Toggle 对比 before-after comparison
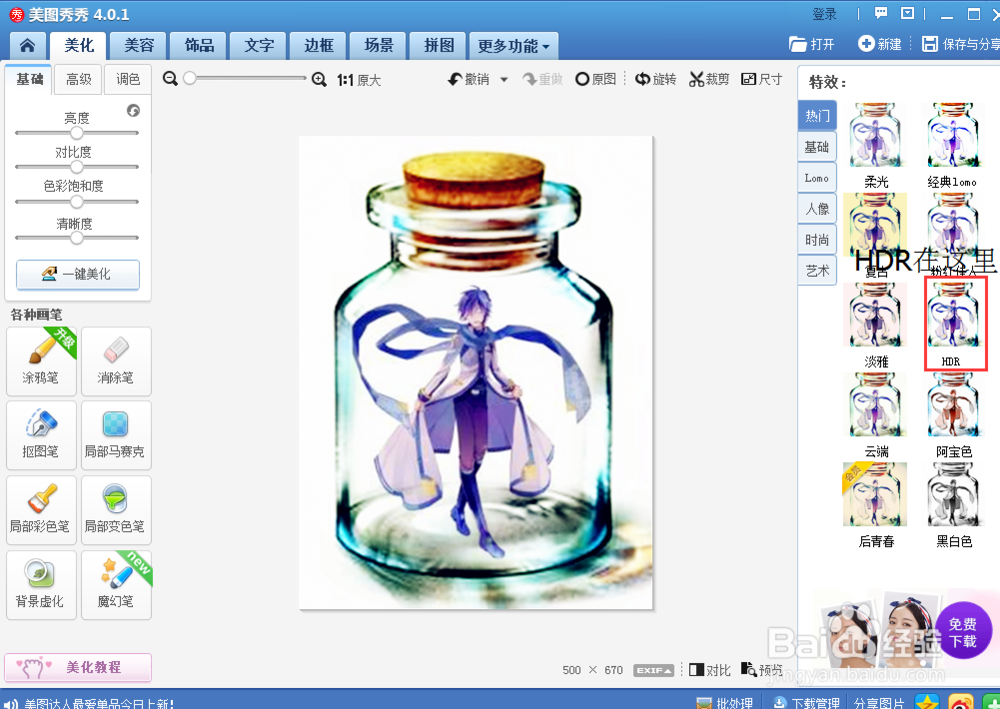This screenshot has height=709, width=1000. click(x=710, y=669)
